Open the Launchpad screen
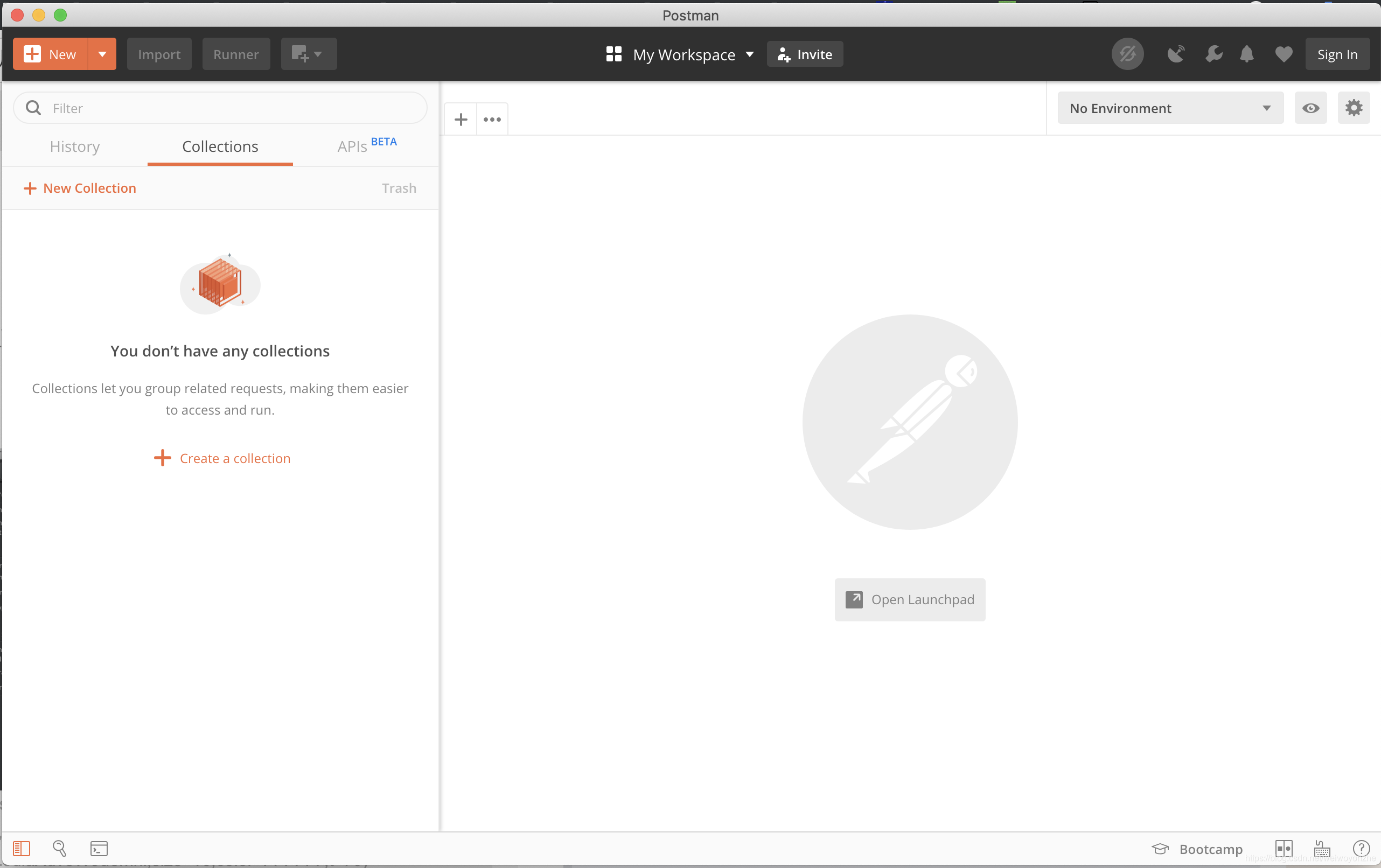Image resolution: width=1381 pixels, height=868 pixels. [x=909, y=599]
